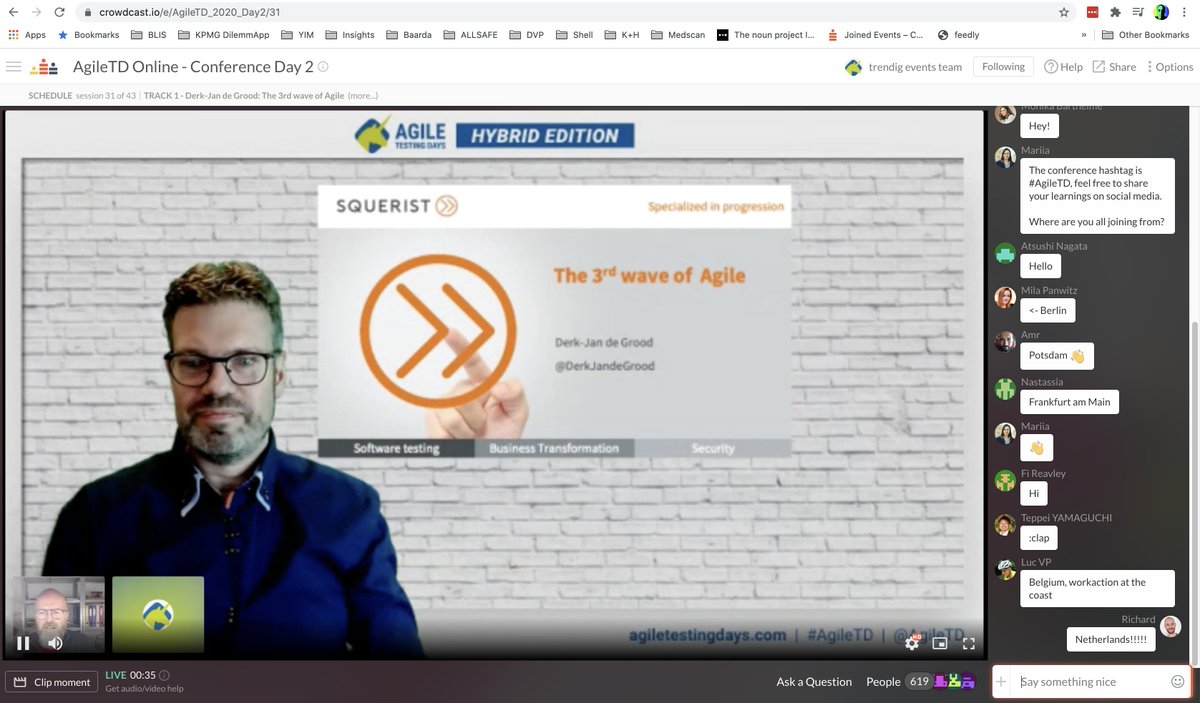Open the Chrome media control icon

pos(1139,12)
